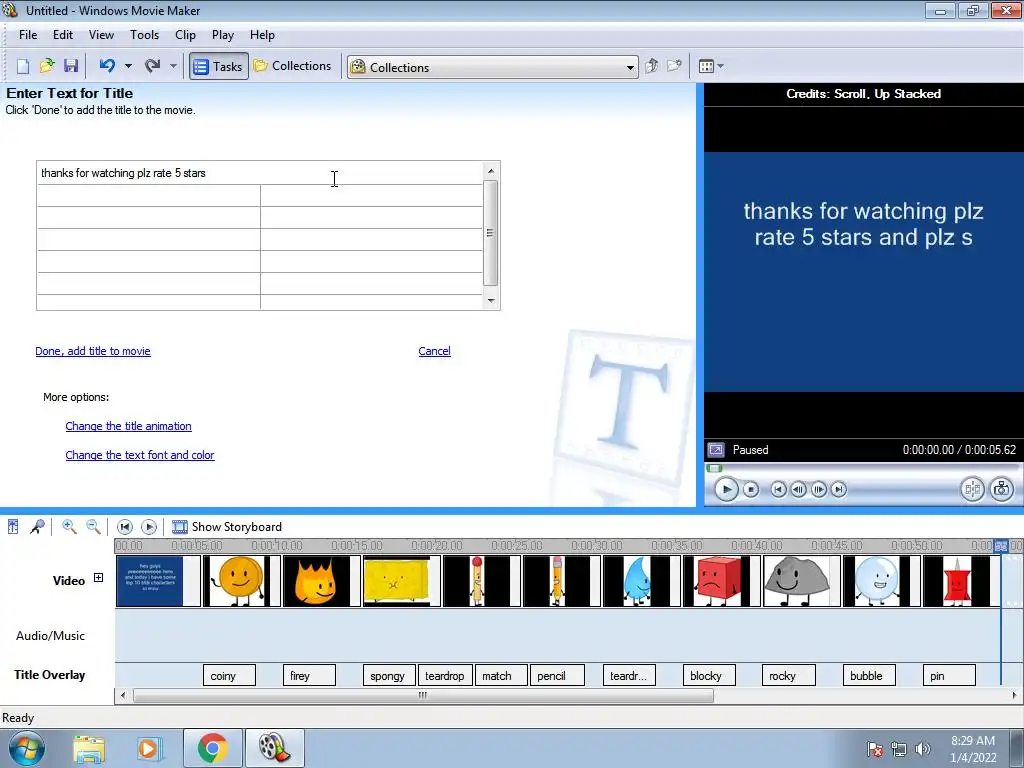Click 'Change the title animation' link
Screen dimensions: 1024x768
coord(129,426)
